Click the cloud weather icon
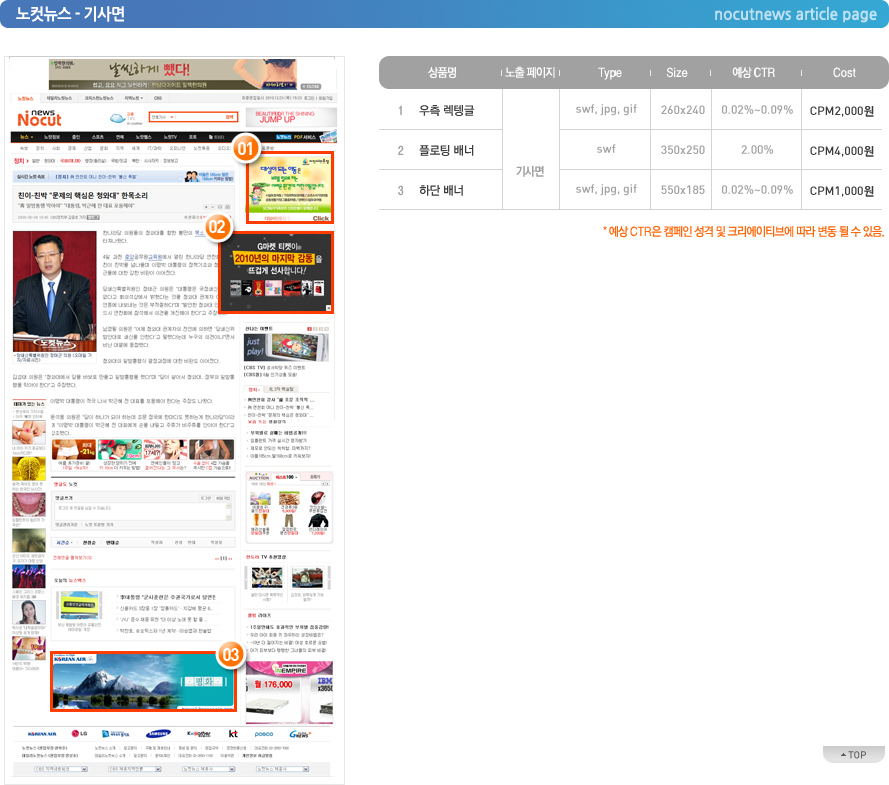This screenshot has height=785, width=889. (117, 118)
